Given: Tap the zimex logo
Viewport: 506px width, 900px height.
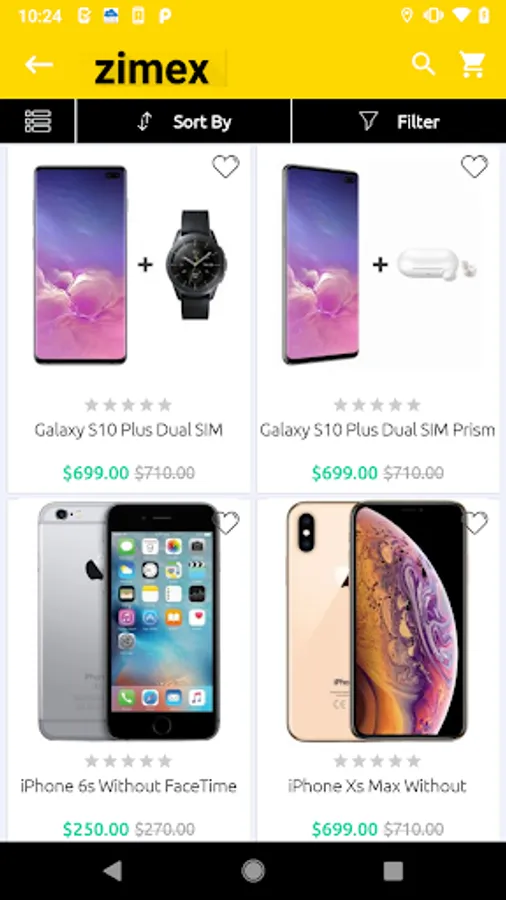Looking at the screenshot, I should [x=152, y=68].
